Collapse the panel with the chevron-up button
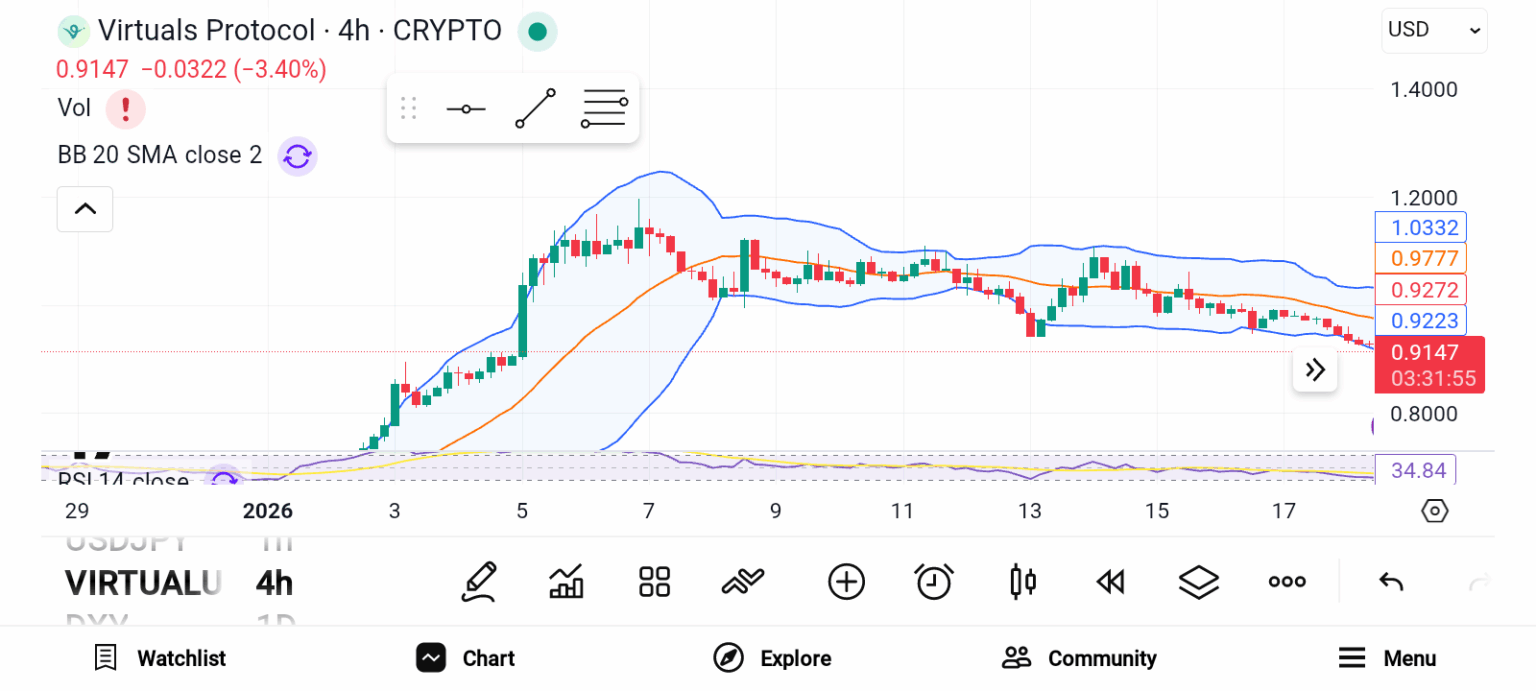Screen dimensions: 1536x691 point(85,209)
